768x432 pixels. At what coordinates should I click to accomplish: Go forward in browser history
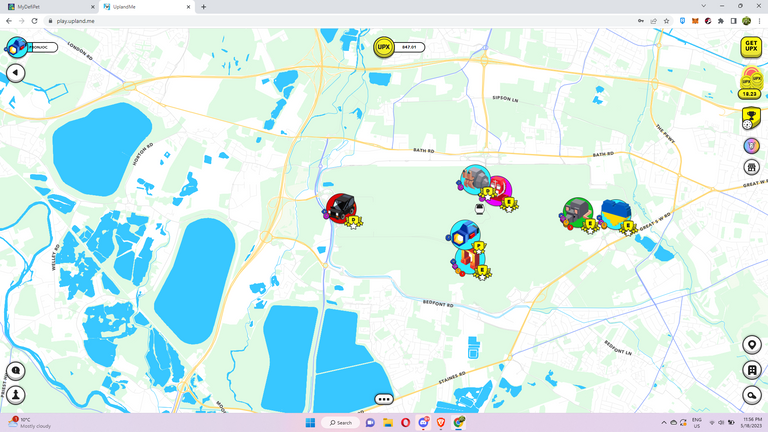point(22,21)
